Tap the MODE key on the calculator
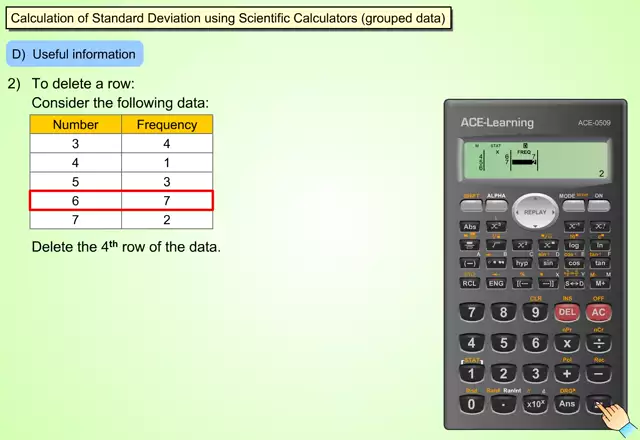The height and width of the screenshot is (440, 640). [x=573, y=205]
